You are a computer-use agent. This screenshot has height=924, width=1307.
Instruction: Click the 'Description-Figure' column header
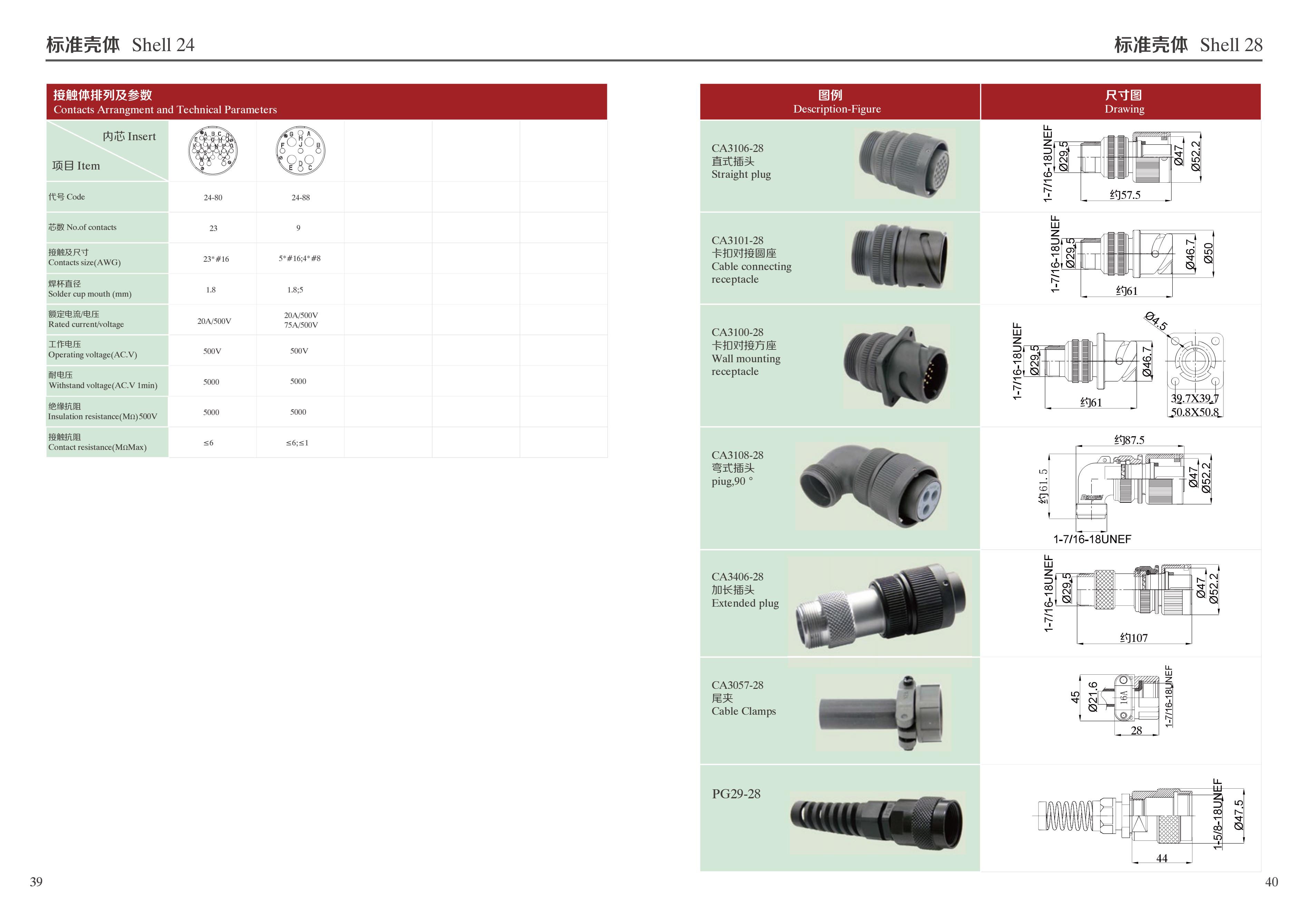pyautogui.click(x=837, y=109)
